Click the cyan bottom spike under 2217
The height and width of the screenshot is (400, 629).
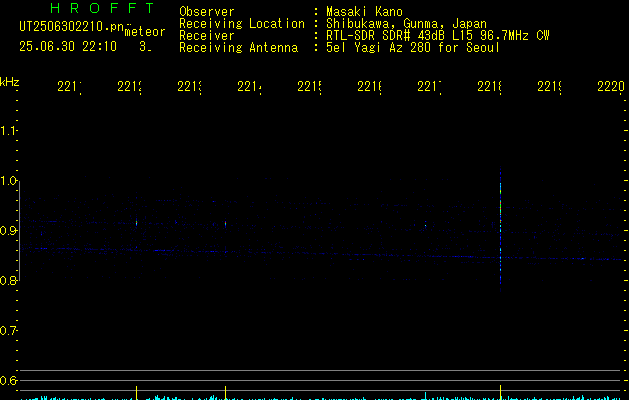point(425,396)
